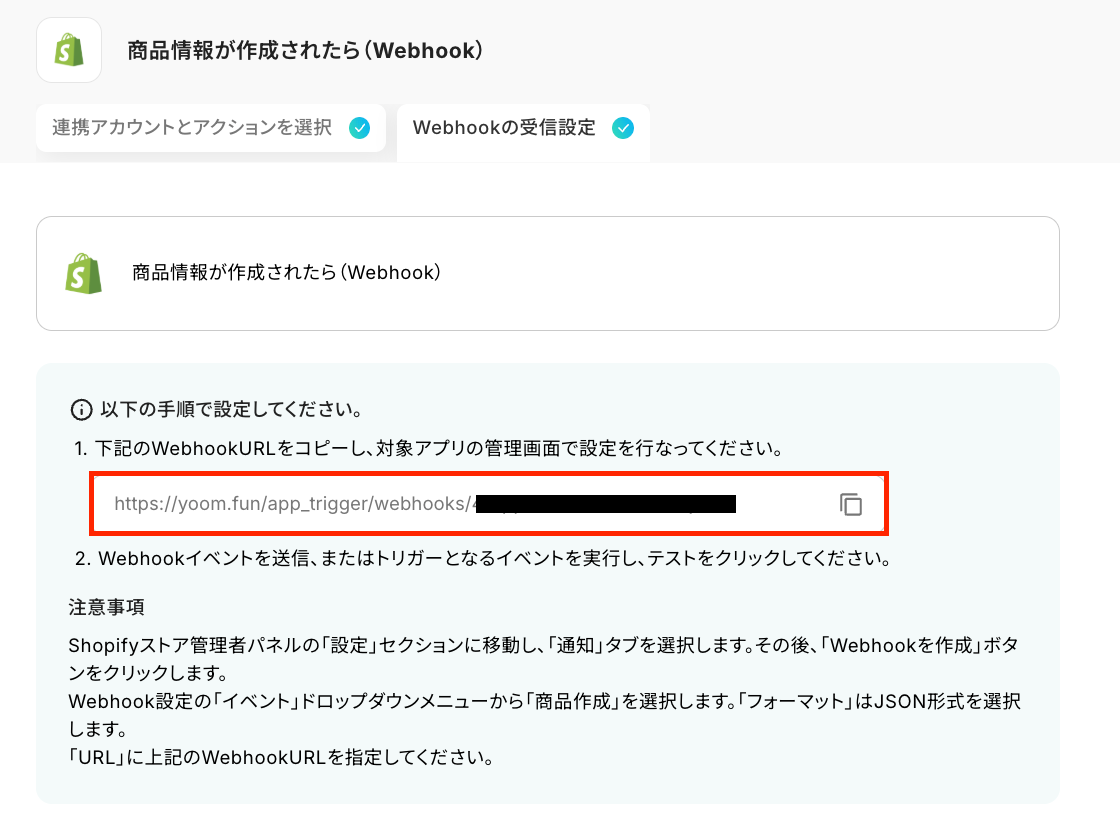Click the line 「URL」に上記のWebhookURLを指定してください

pyautogui.click(x=281, y=758)
